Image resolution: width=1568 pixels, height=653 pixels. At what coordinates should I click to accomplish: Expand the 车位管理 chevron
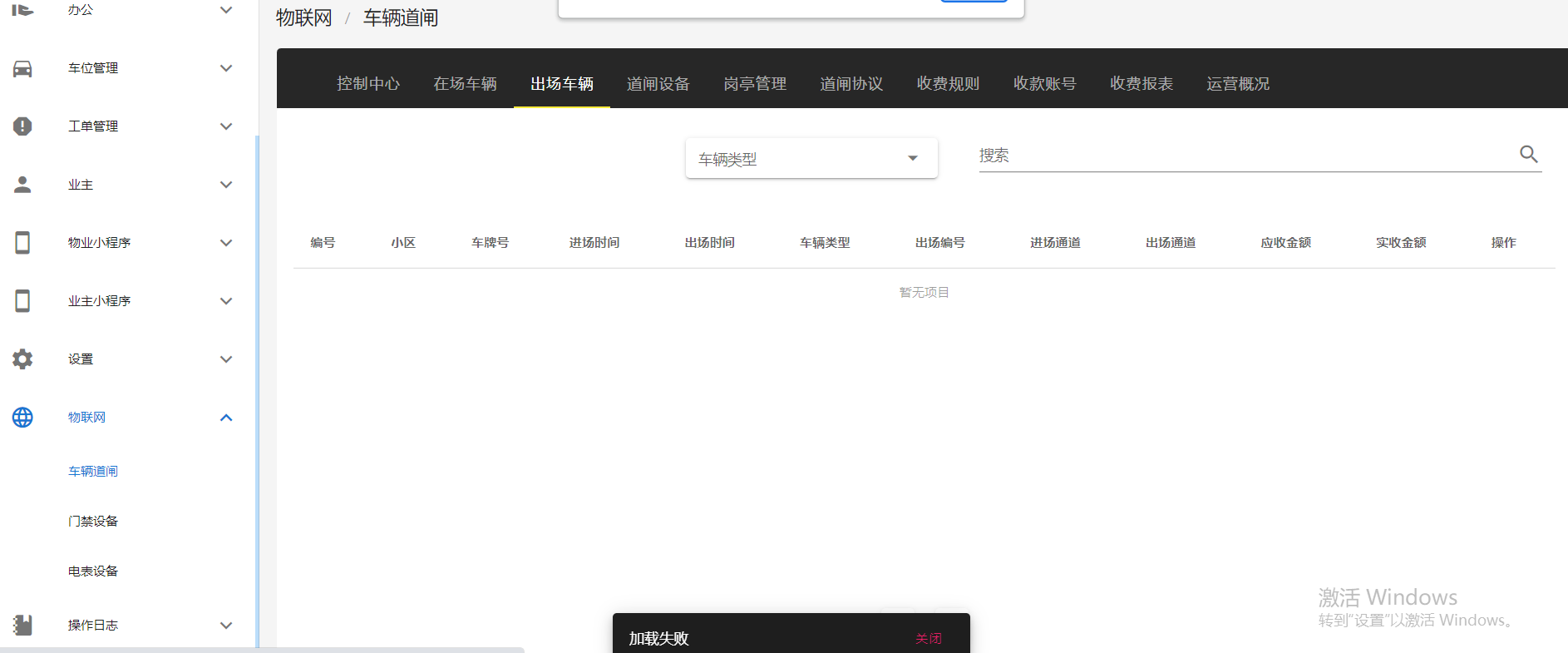pos(226,68)
